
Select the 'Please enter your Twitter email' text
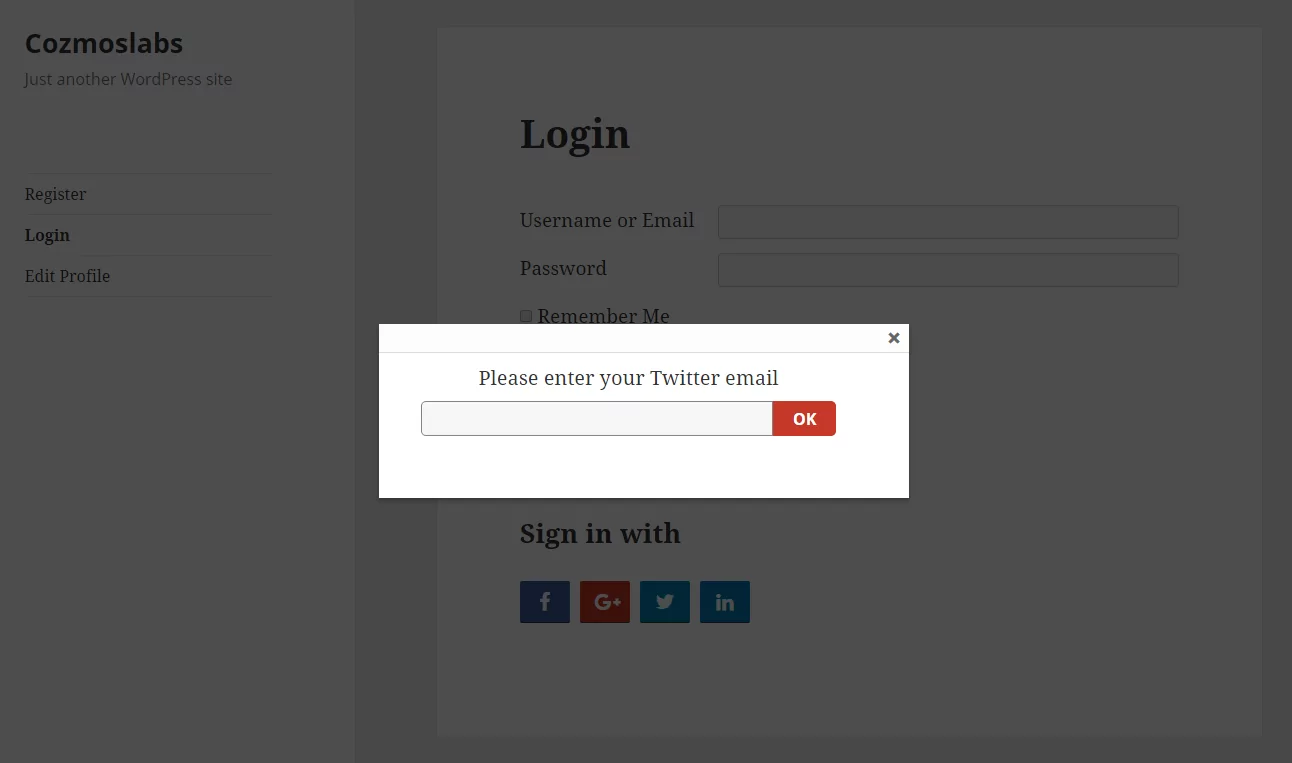628,378
